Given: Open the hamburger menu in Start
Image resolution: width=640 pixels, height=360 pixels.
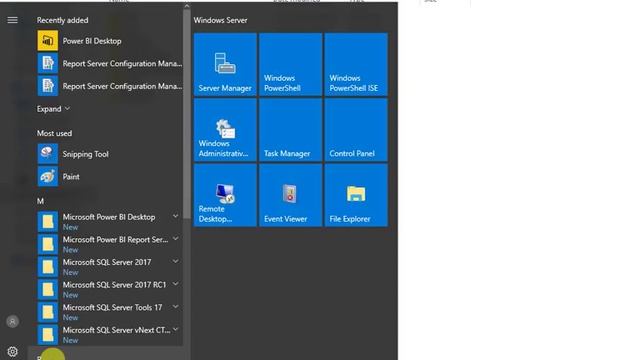Looking at the screenshot, I should coord(13,20).
